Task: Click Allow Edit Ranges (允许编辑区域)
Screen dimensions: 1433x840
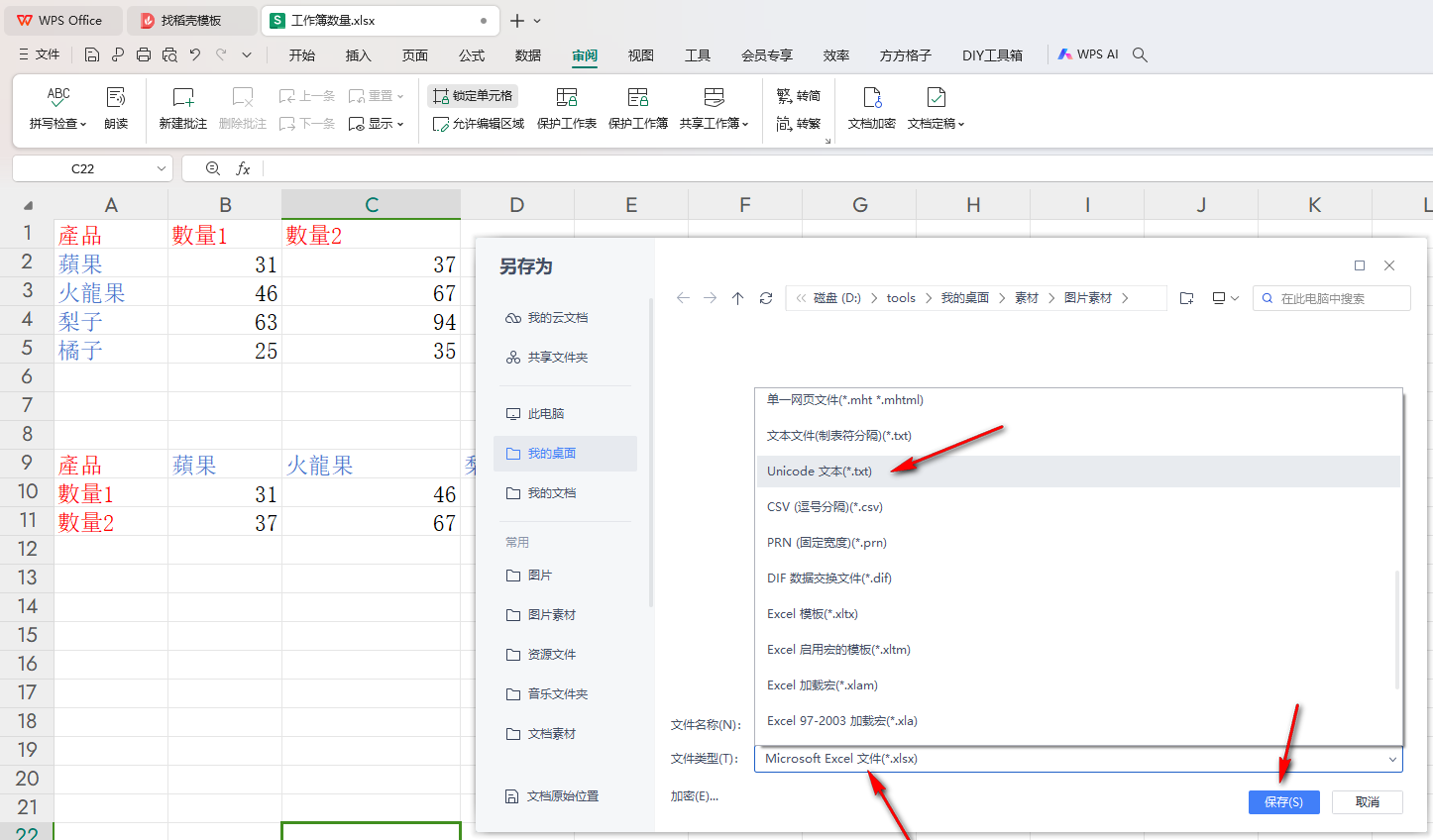Action: point(479,124)
